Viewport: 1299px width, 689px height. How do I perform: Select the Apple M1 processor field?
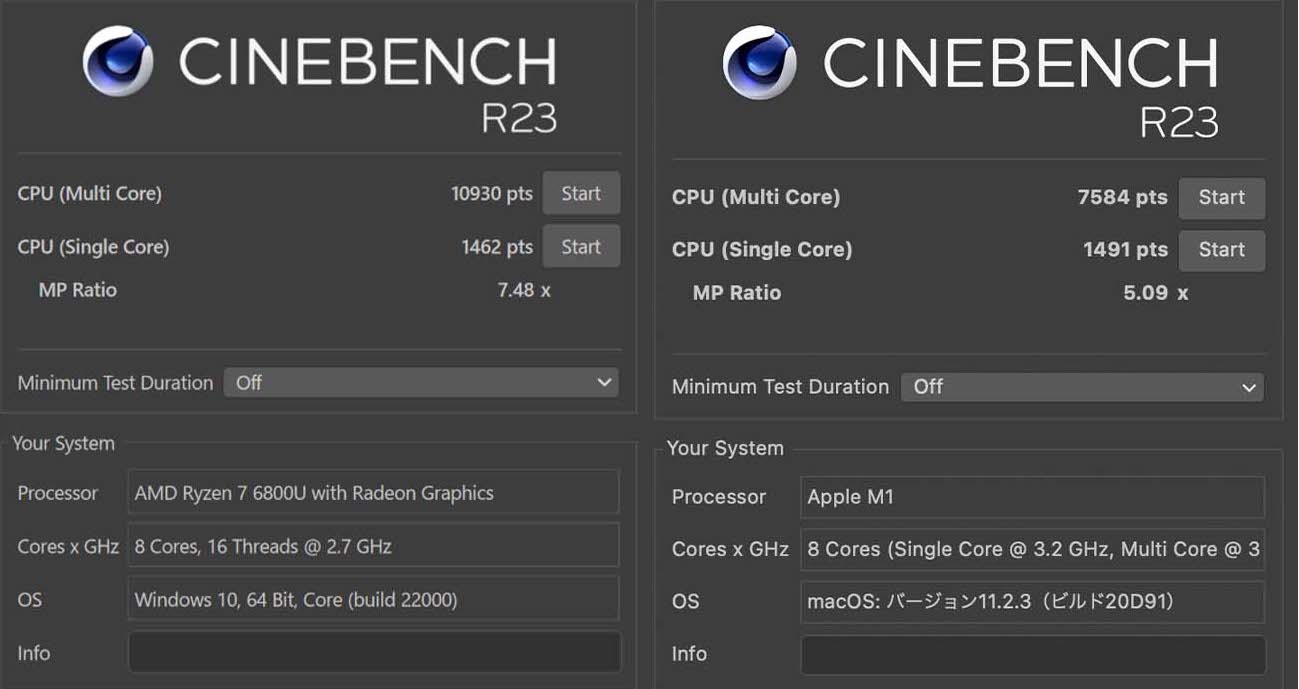point(1033,497)
